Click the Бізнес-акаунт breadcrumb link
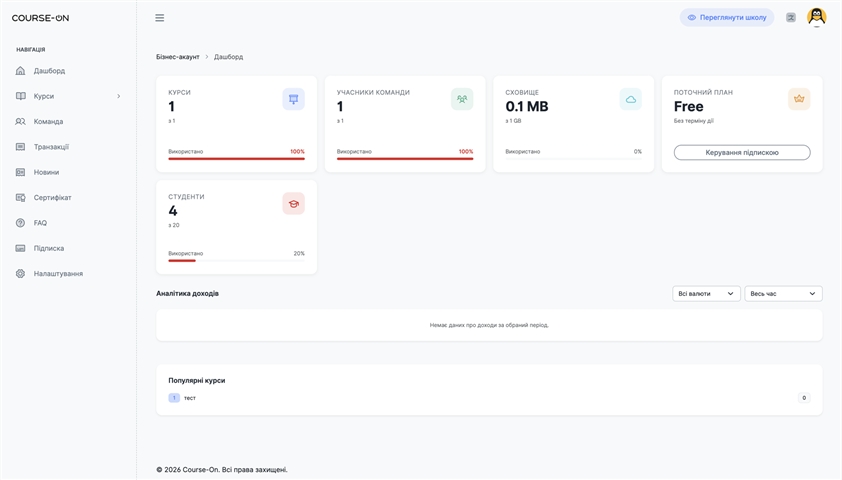 pyautogui.click(x=178, y=57)
